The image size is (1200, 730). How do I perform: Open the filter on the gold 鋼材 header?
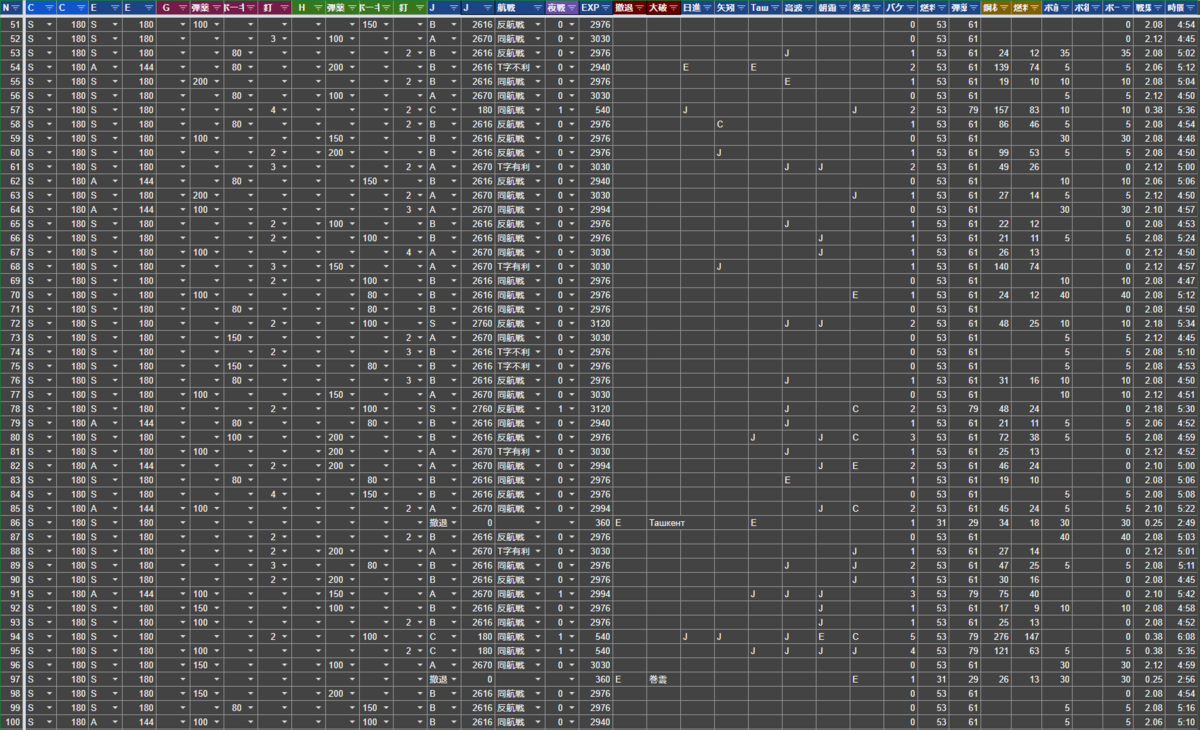coord(1002,8)
